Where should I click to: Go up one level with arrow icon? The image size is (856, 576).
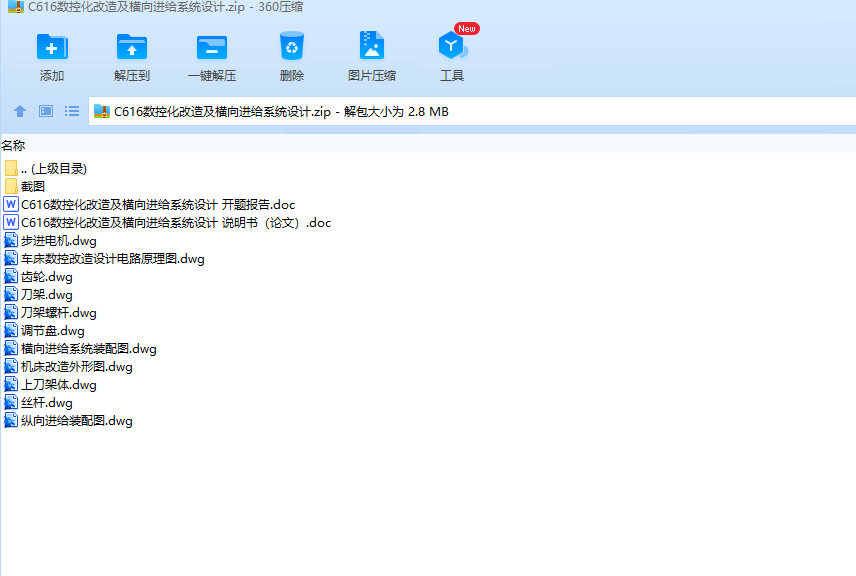20,111
